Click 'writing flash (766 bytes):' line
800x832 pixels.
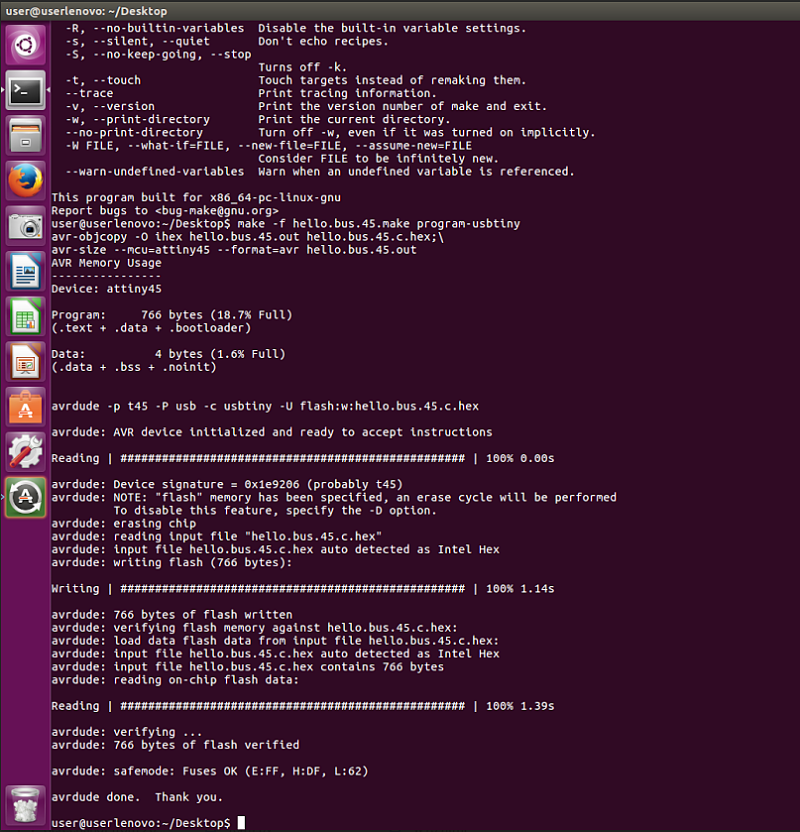pyautogui.click(x=171, y=562)
